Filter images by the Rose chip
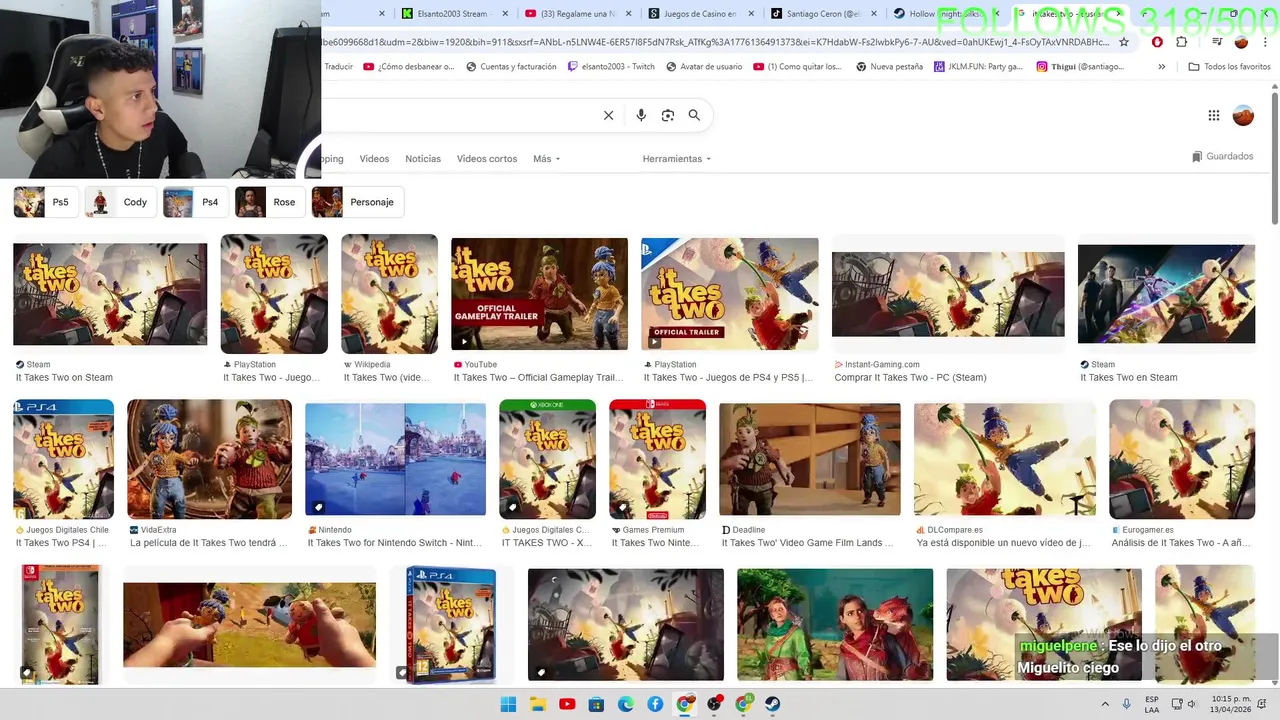Image resolution: width=1280 pixels, height=720 pixels. pos(270,202)
